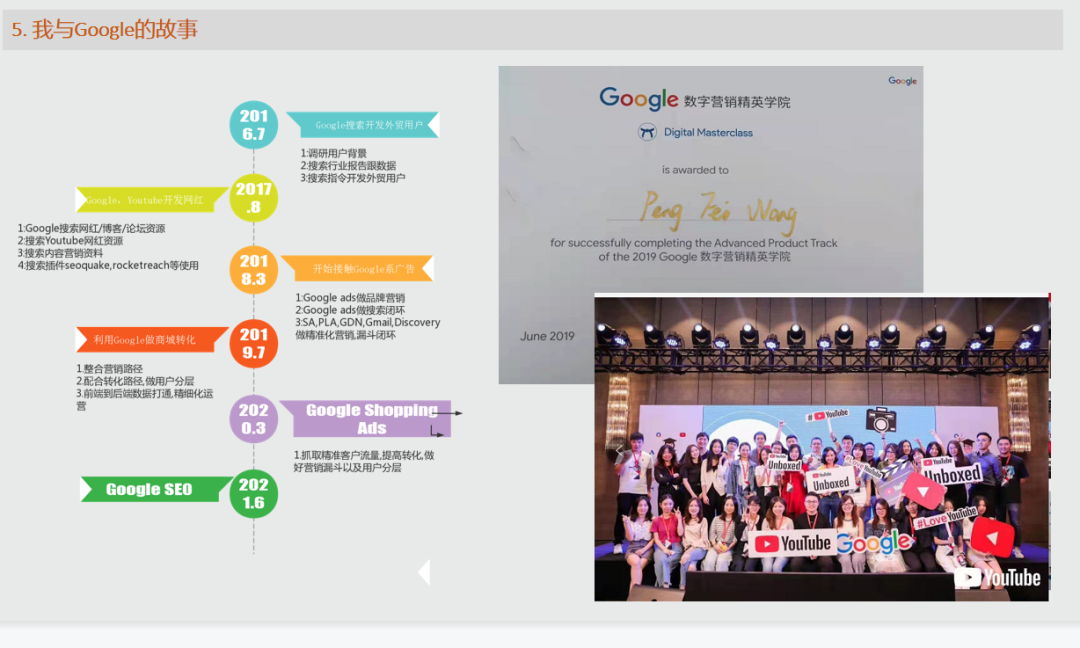The width and height of the screenshot is (1080, 648).
Task: Click the camera sign held up in photo
Action: pyautogui.click(x=880, y=419)
